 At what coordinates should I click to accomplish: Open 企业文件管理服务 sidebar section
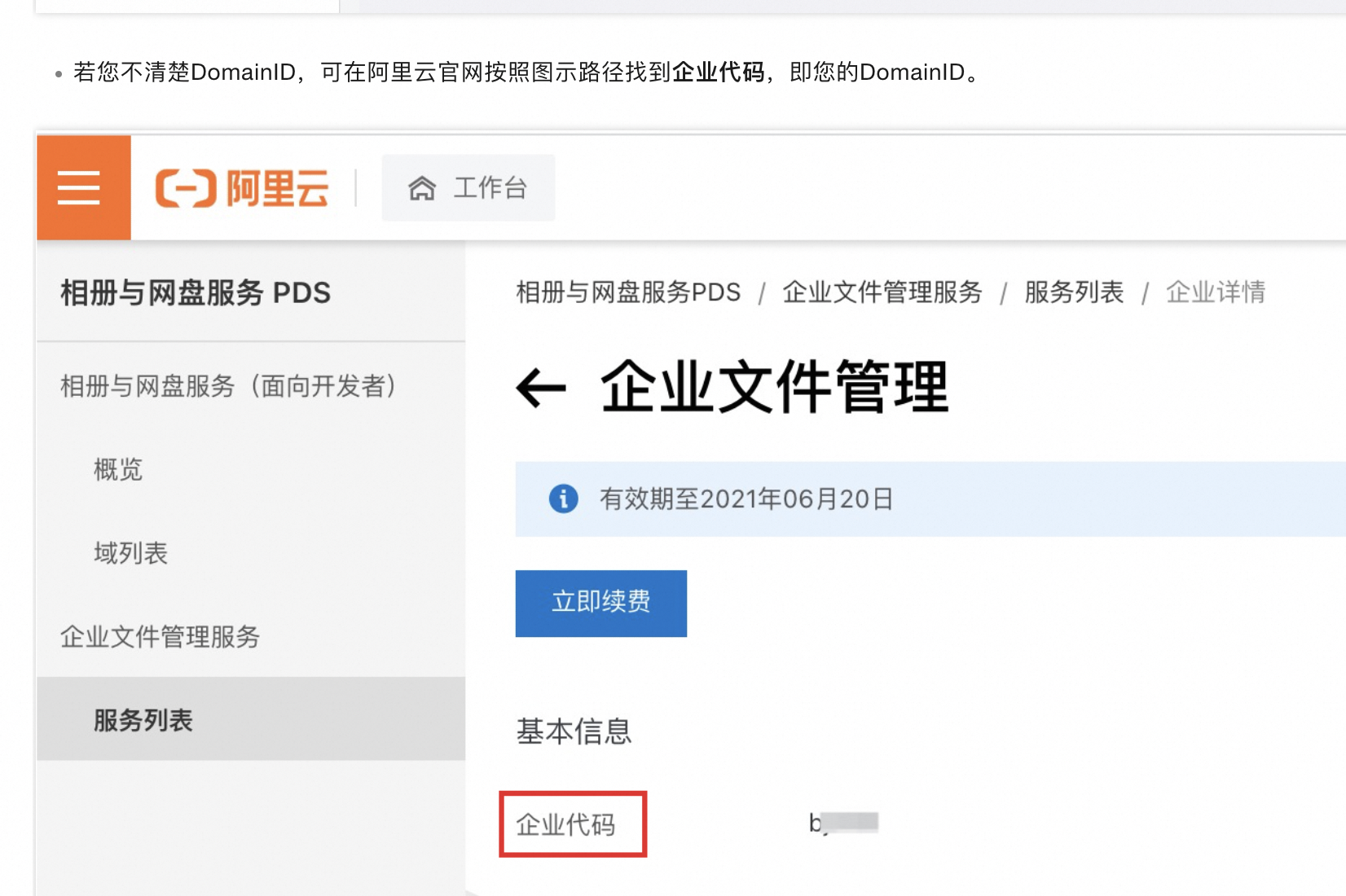[x=161, y=636]
